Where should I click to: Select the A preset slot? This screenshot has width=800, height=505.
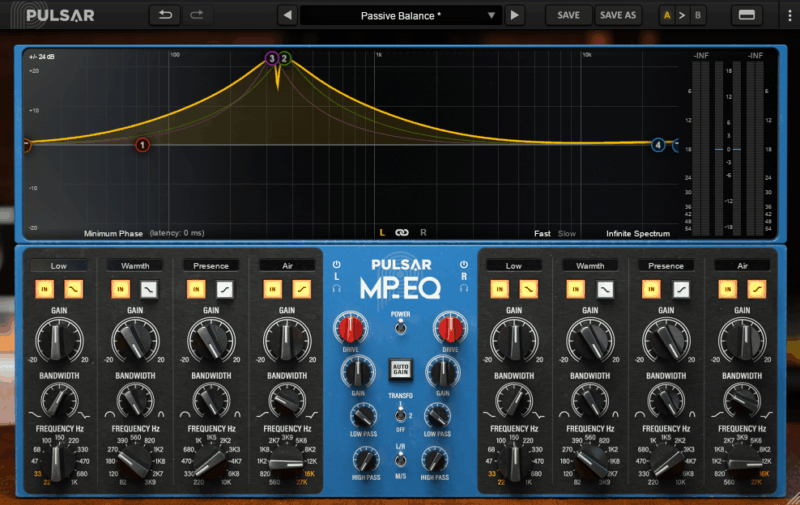coord(667,15)
